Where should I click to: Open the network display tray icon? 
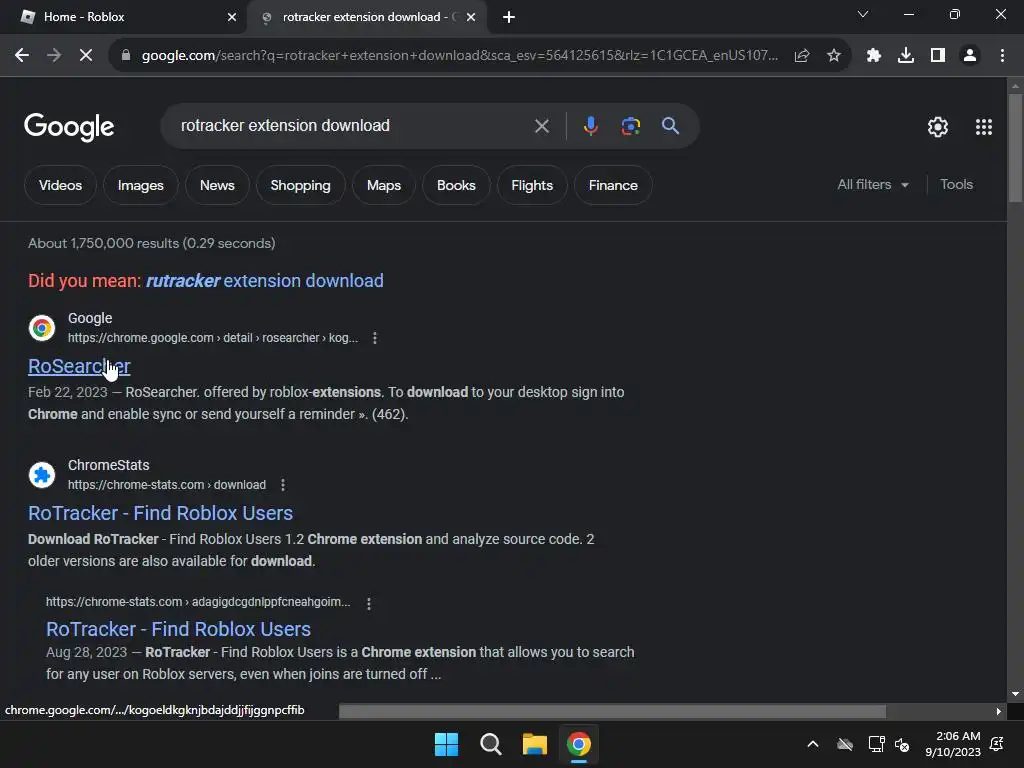[876, 744]
